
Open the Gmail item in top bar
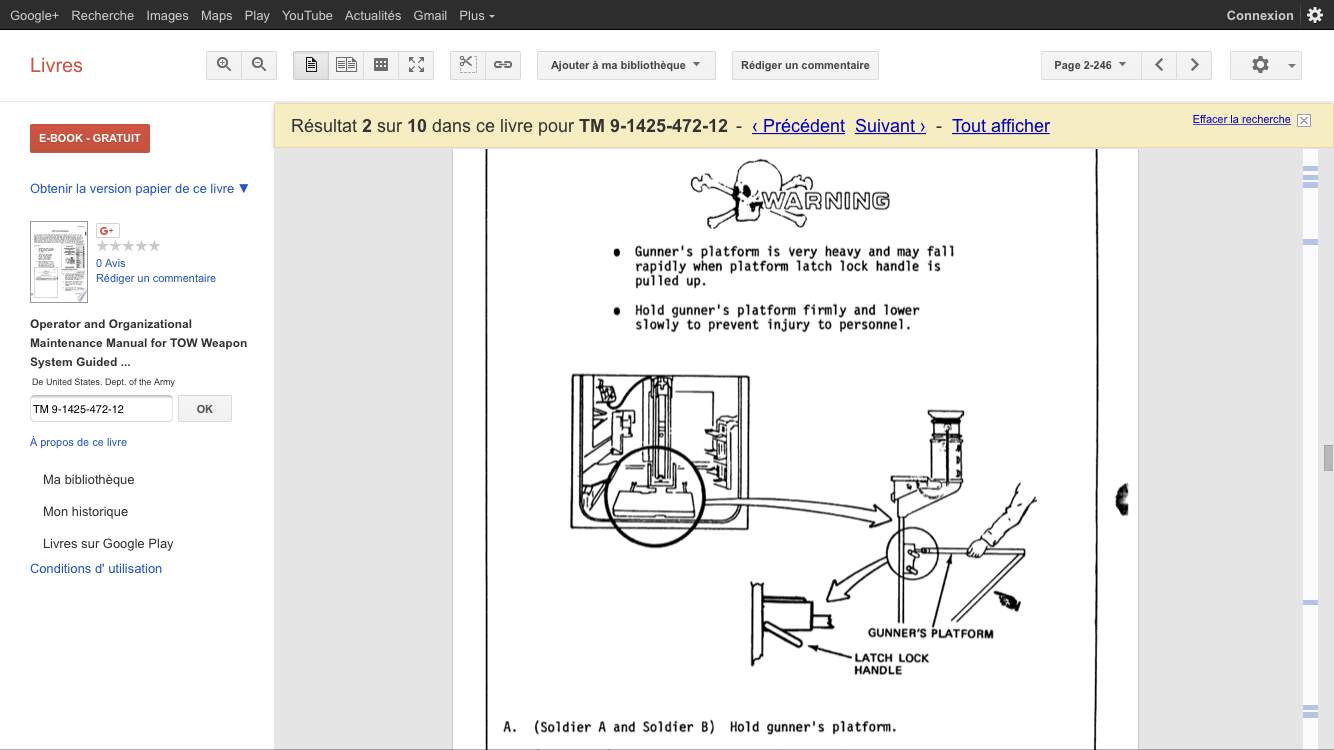430,15
